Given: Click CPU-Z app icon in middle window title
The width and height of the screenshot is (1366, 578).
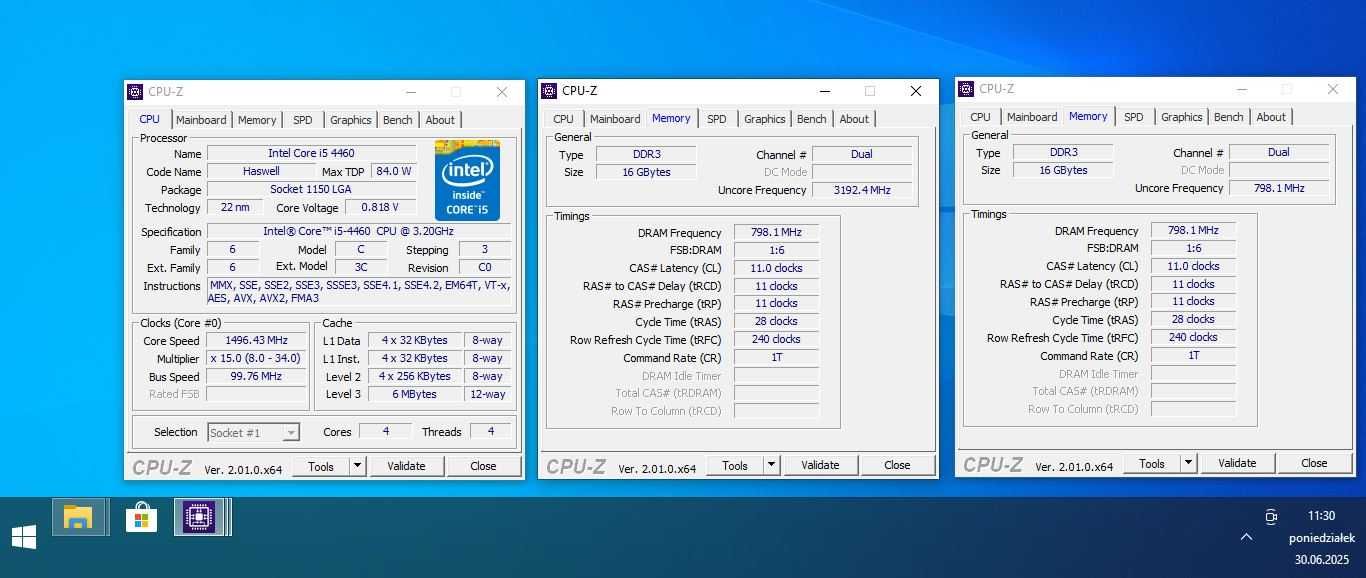Looking at the screenshot, I should pyautogui.click(x=549, y=91).
